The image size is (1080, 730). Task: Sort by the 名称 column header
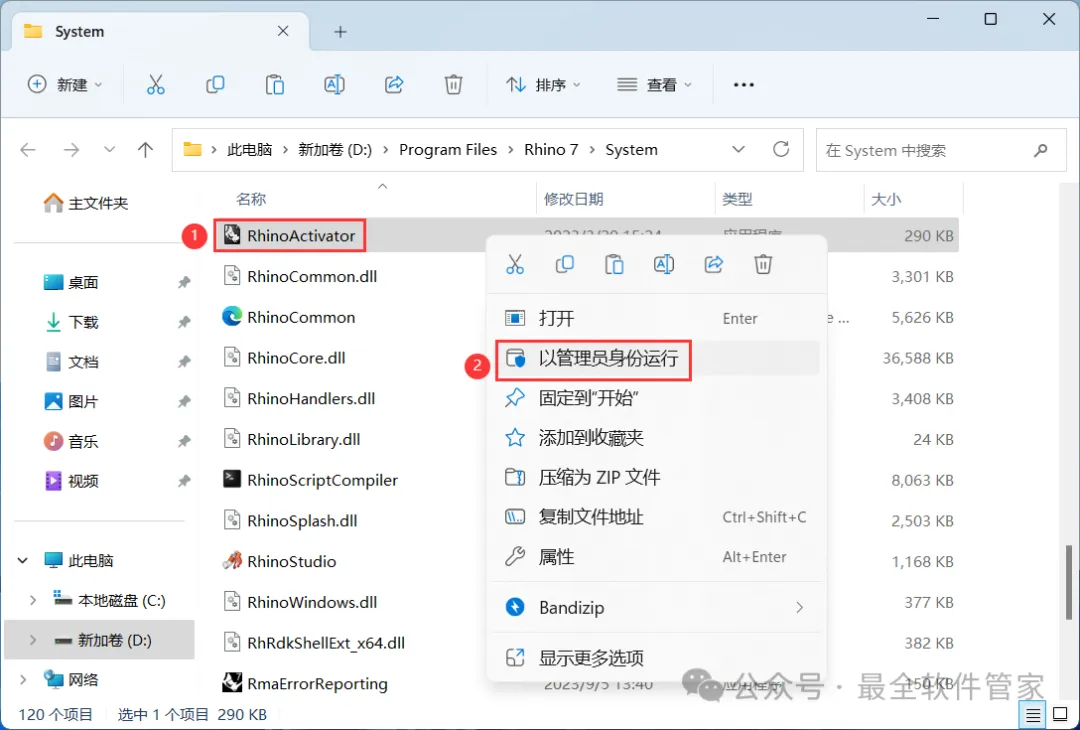(x=251, y=199)
